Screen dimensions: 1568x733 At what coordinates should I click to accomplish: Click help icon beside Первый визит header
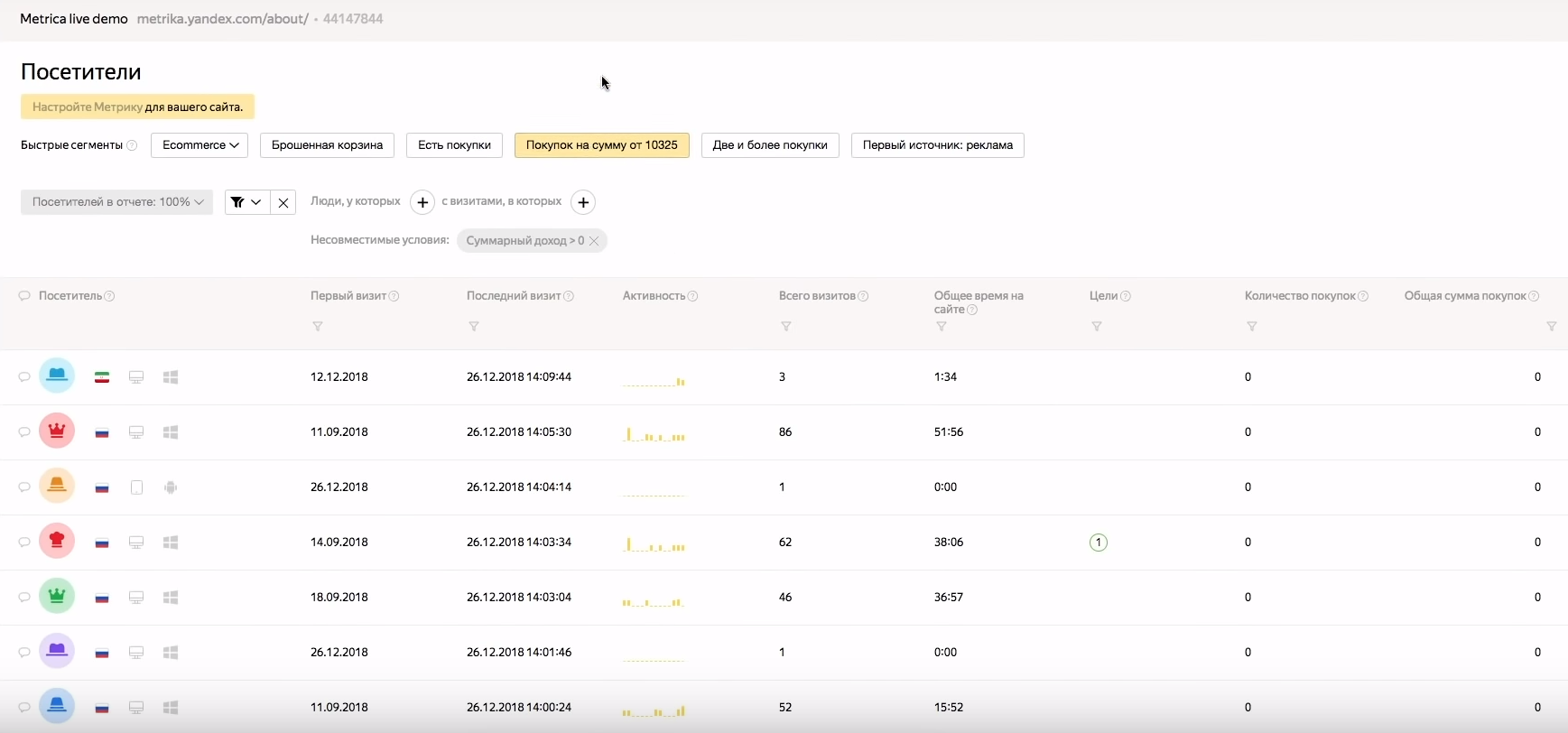[x=394, y=296]
